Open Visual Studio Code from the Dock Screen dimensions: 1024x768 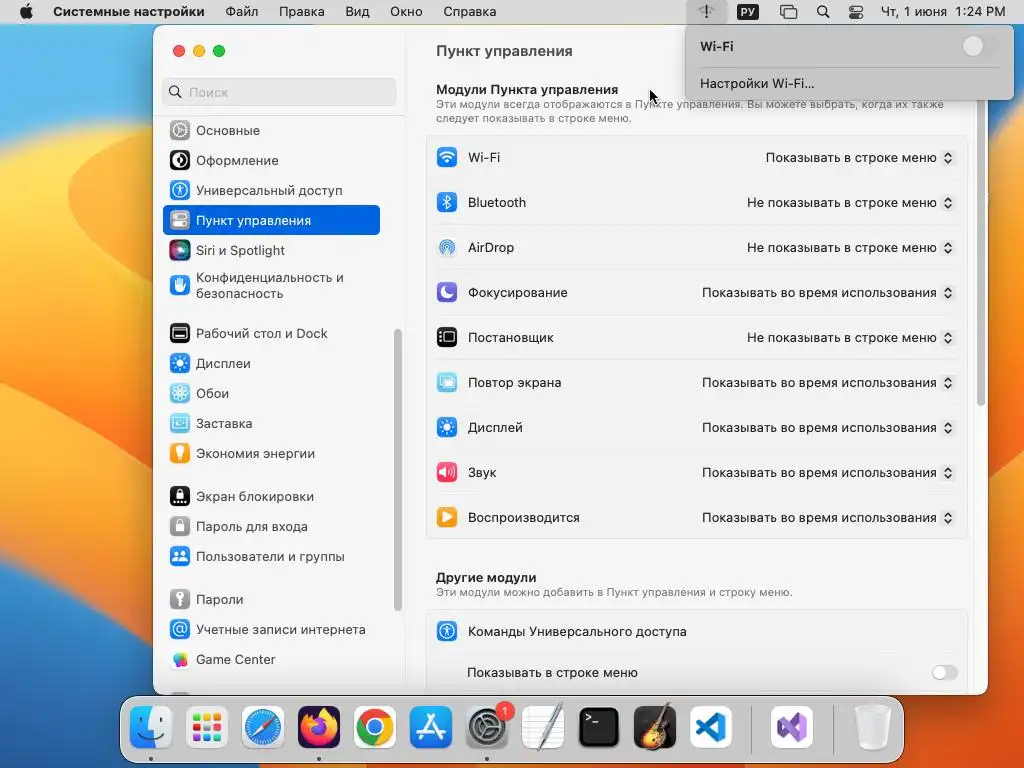711,727
